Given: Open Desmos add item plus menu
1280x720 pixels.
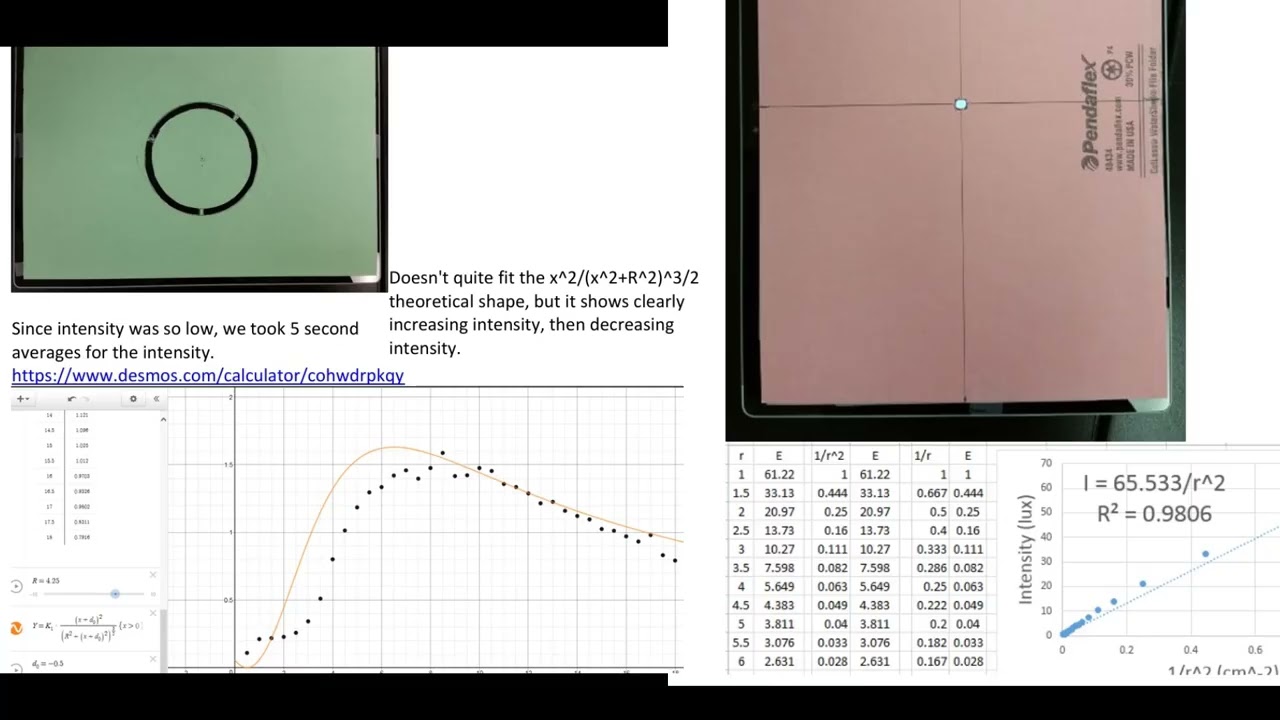Looking at the screenshot, I should pyautogui.click(x=21, y=399).
